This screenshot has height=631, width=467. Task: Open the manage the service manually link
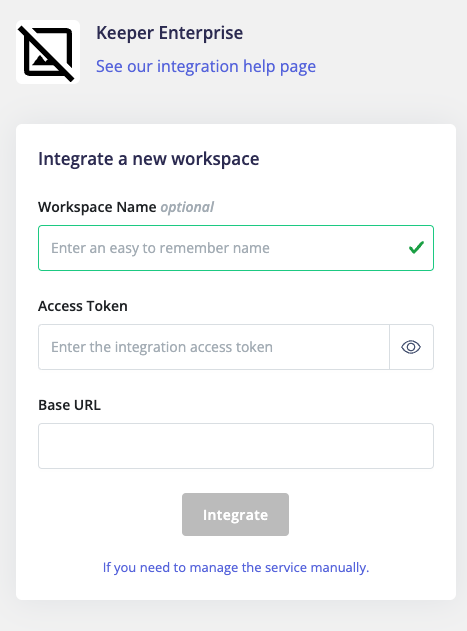click(236, 567)
